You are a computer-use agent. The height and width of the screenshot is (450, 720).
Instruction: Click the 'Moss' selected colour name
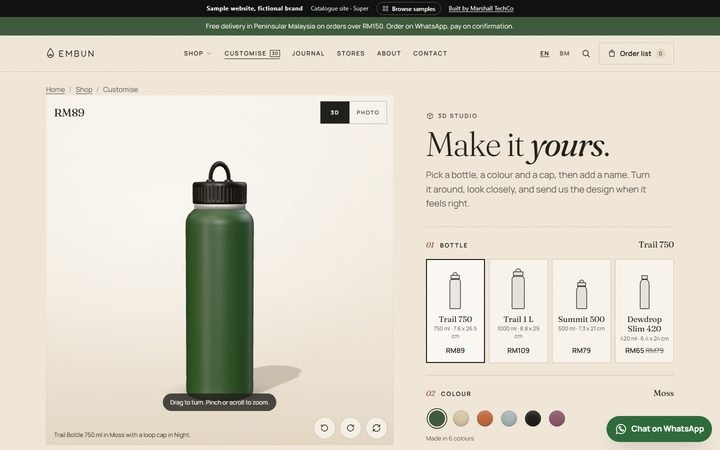point(664,393)
